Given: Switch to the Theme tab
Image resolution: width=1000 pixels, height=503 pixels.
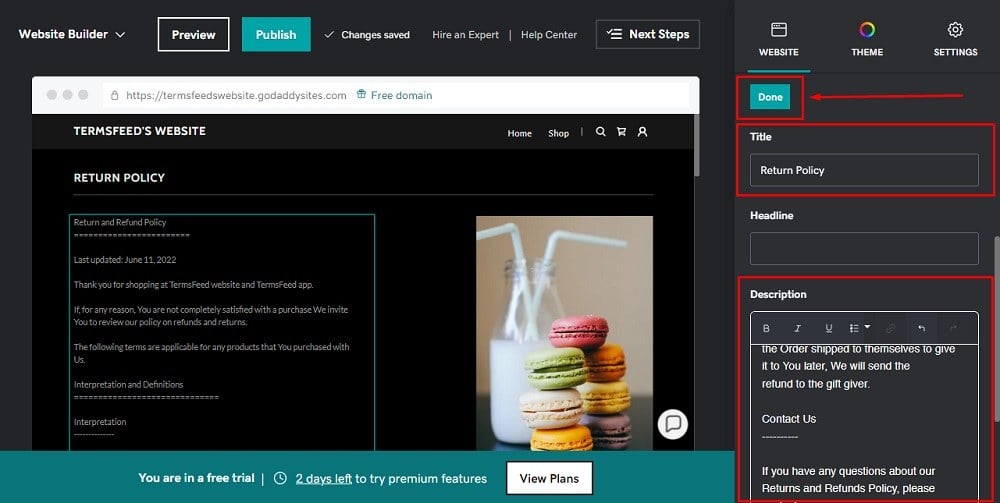Looking at the screenshot, I should pyautogui.click(x=867, y=40).
